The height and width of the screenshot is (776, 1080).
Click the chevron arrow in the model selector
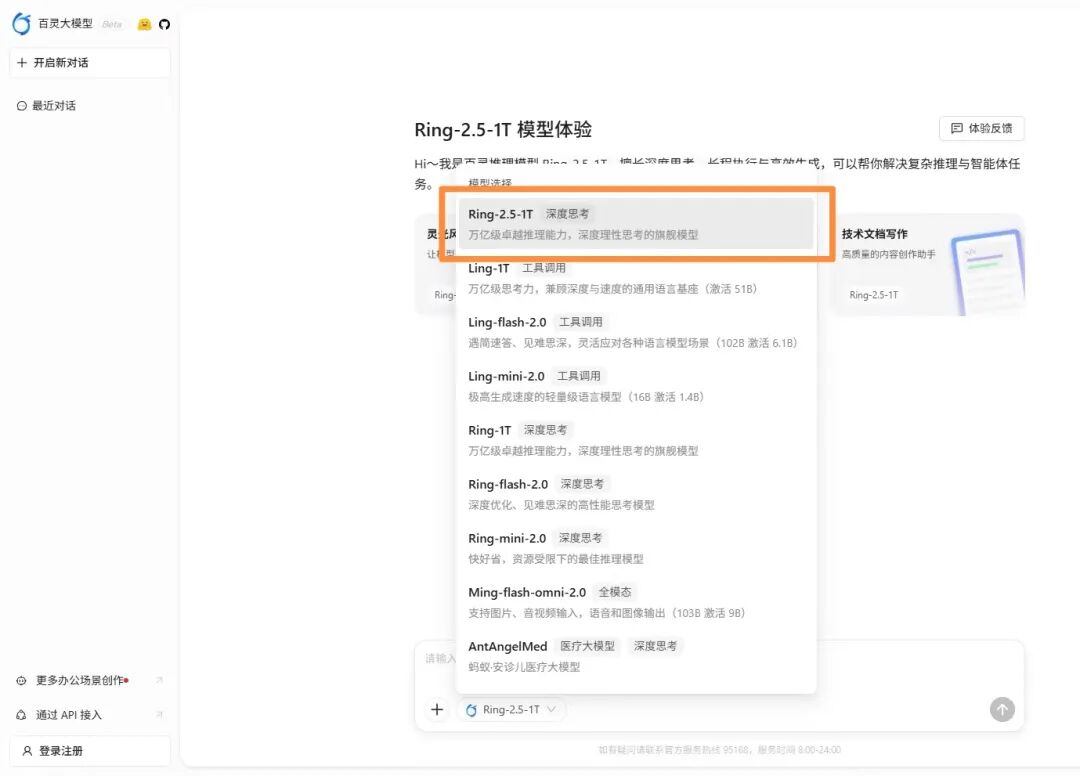pos(551,709)
